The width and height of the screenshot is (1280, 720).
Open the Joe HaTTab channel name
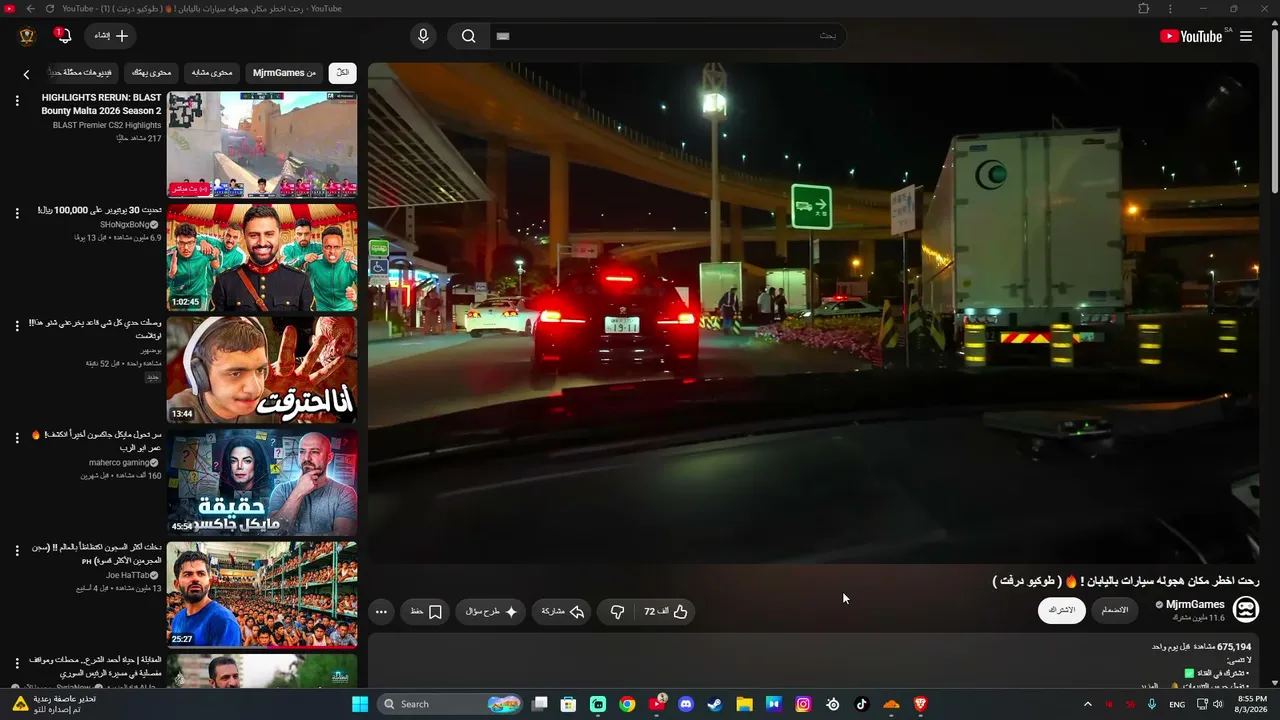128,576
